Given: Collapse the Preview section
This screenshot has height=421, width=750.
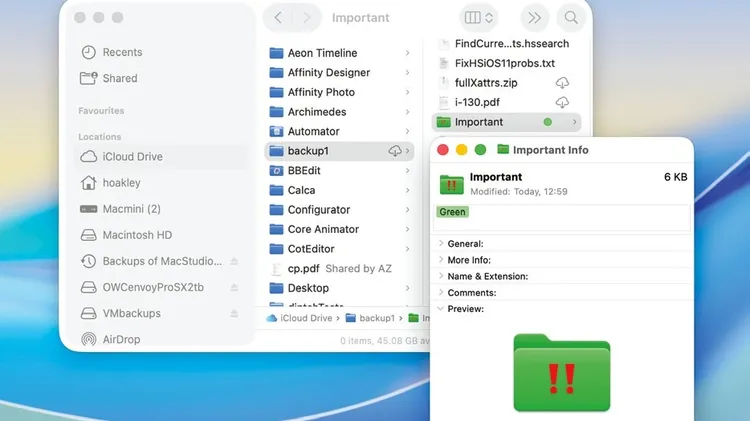Looking at the screenshot, I should (441, 309).
